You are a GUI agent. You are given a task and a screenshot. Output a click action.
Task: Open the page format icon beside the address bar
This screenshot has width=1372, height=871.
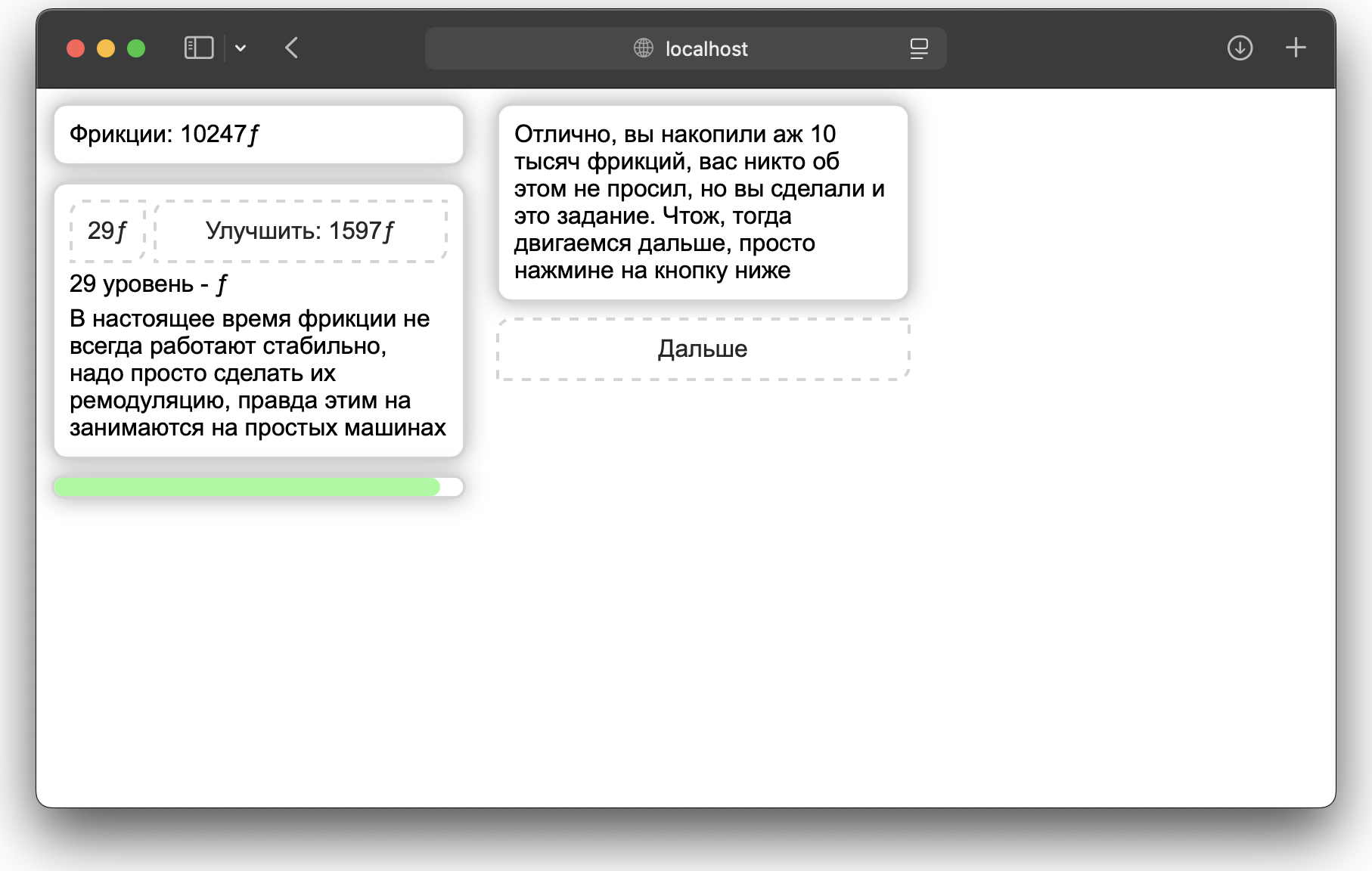coord(919,48)
